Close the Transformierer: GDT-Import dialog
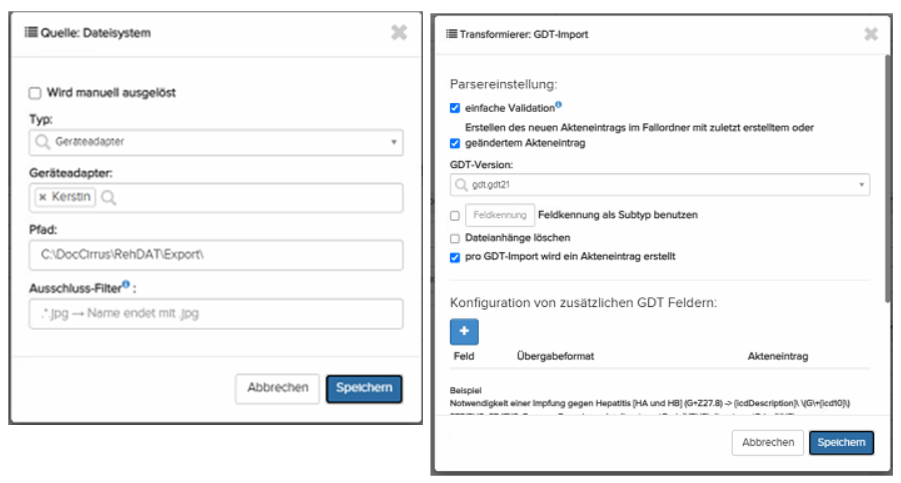The height and width of the screenshot is (483, 901). pyautogui.click(x=871, y=33)
